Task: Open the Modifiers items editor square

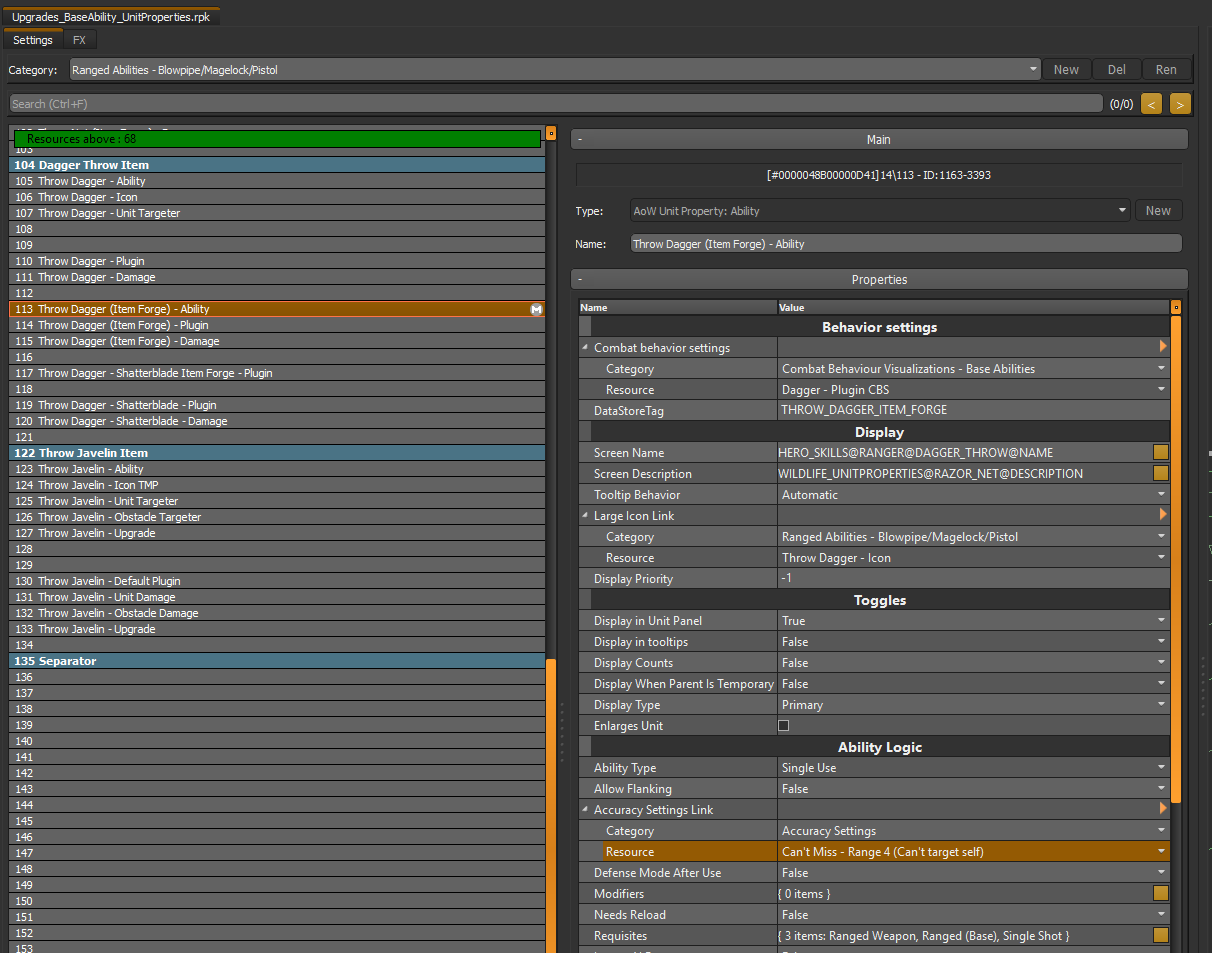Action: pos(1161,894)
